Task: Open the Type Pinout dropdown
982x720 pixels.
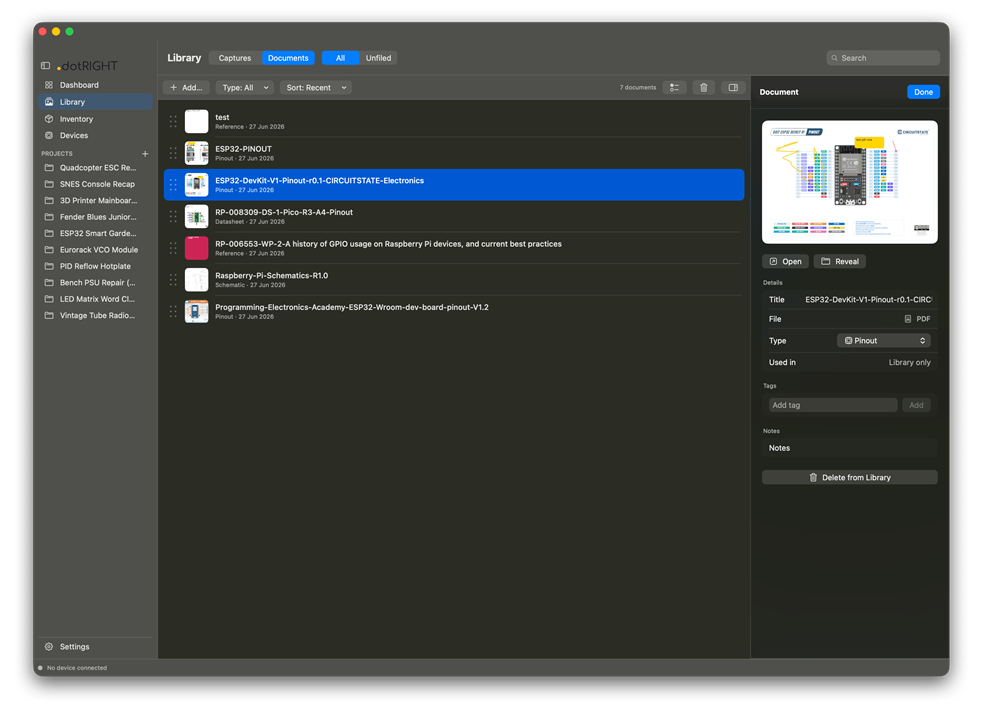Action: tap(884, 341)
